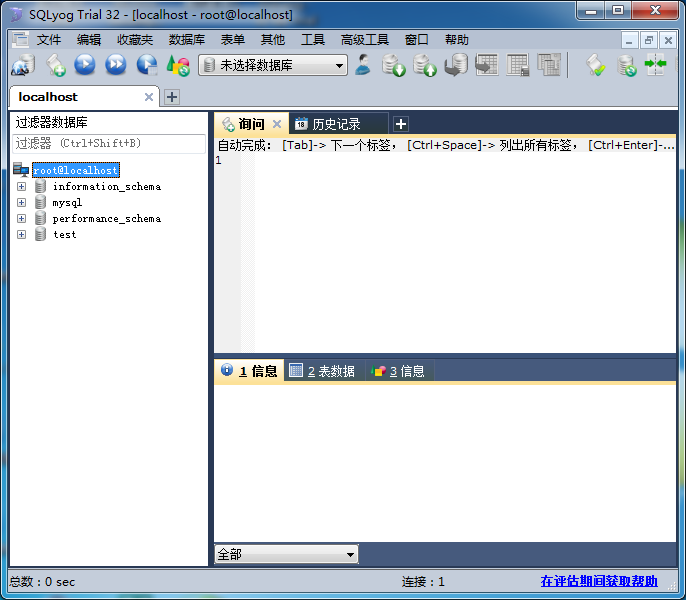Expand the information_schema tree node

[x=21, y=186]
